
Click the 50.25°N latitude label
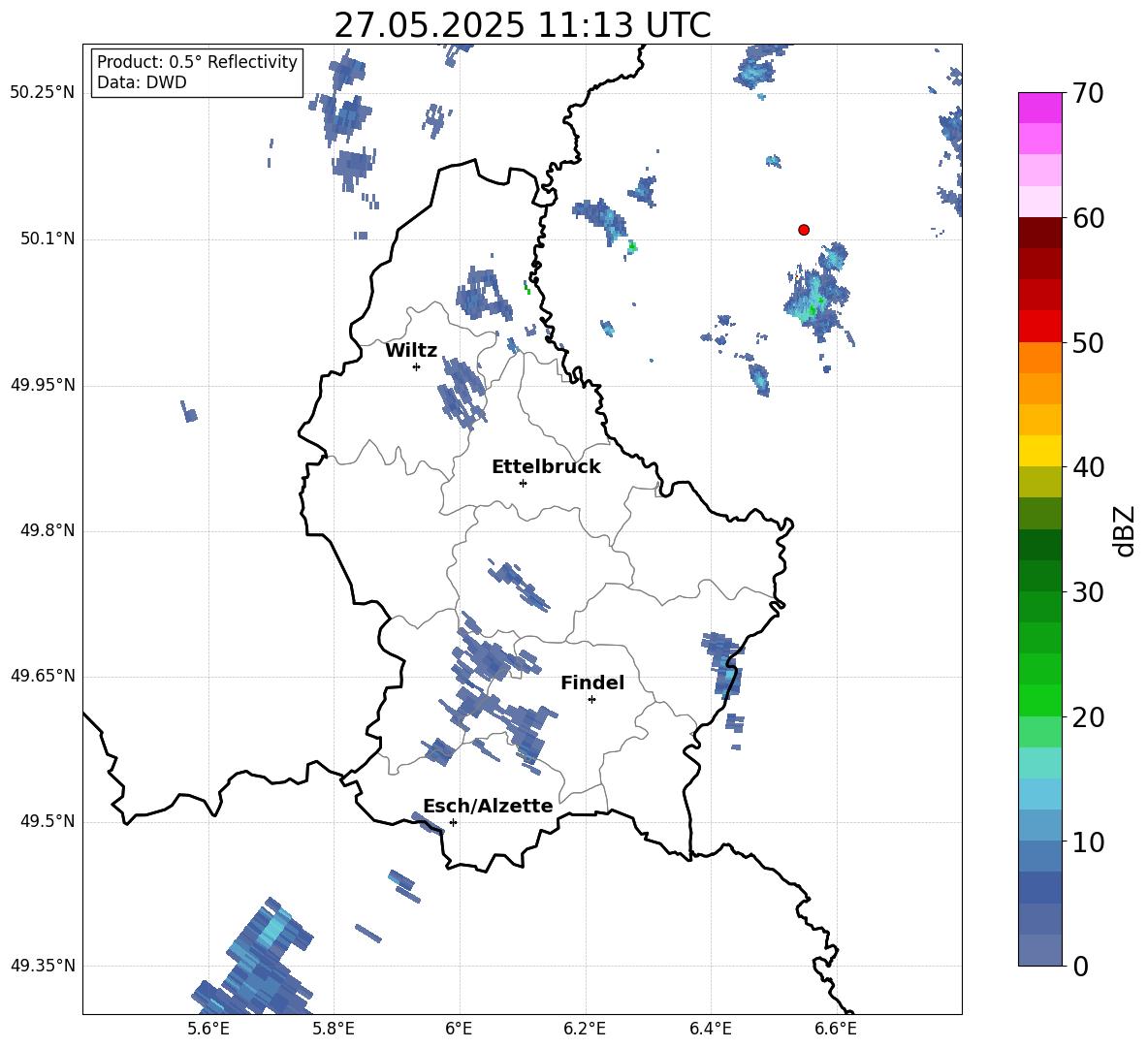click(43, 93)
